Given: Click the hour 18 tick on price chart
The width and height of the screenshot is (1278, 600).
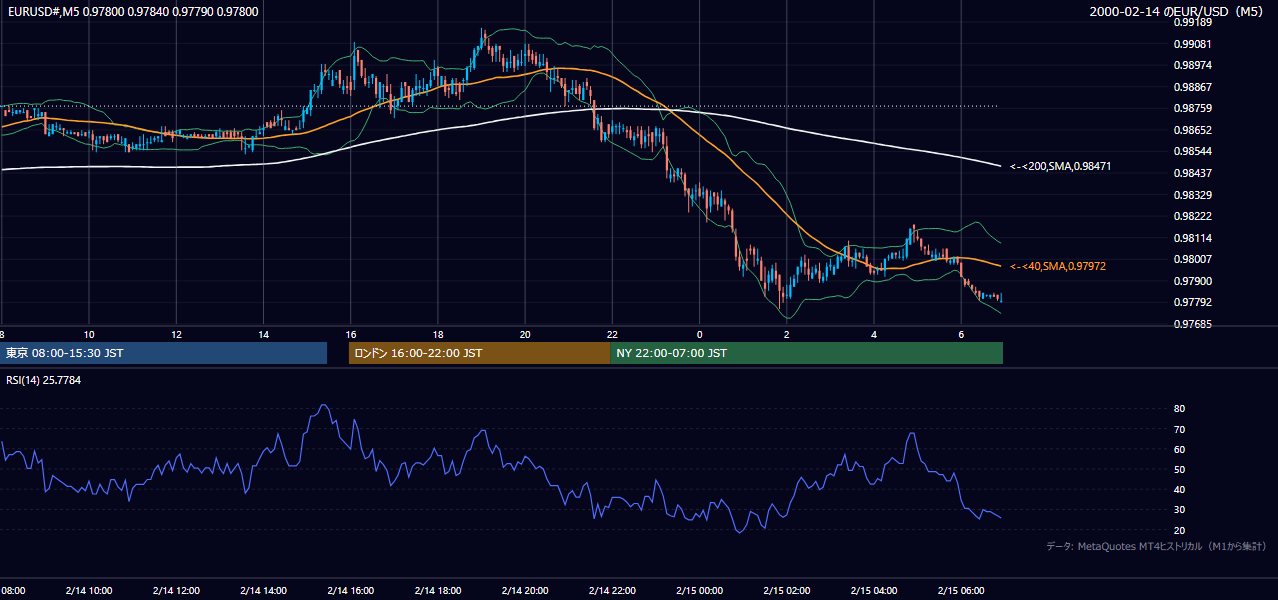Looking at the screenshot, I should coord(438,334).
